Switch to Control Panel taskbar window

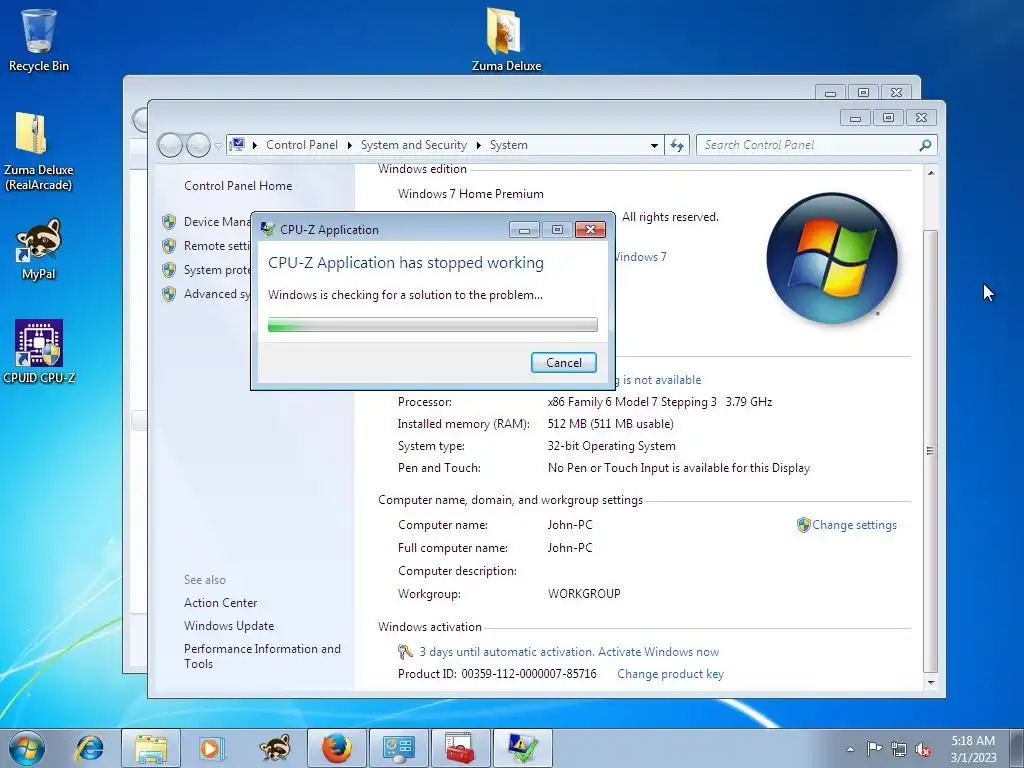pyautogui.click(x=399, y=748)
